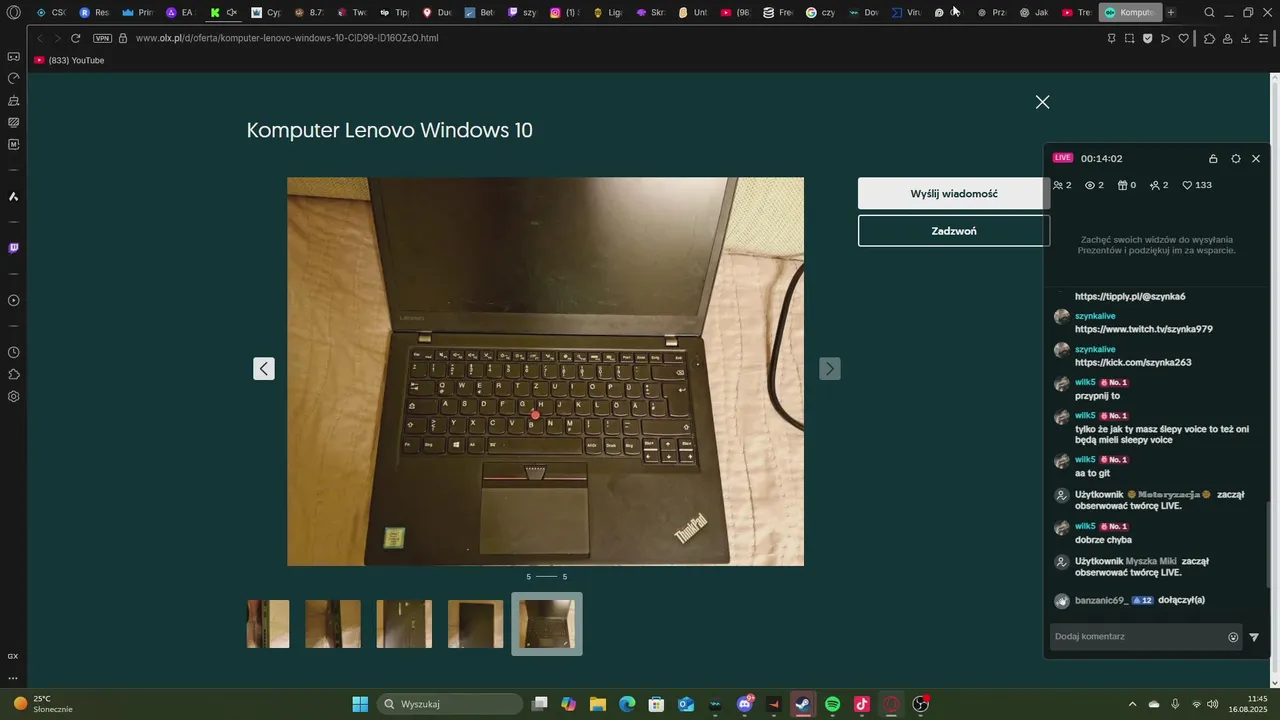Open sidebar three-dots more menu
The width and height of the screenshot is (1280, 720).
(x=13, y=678)
